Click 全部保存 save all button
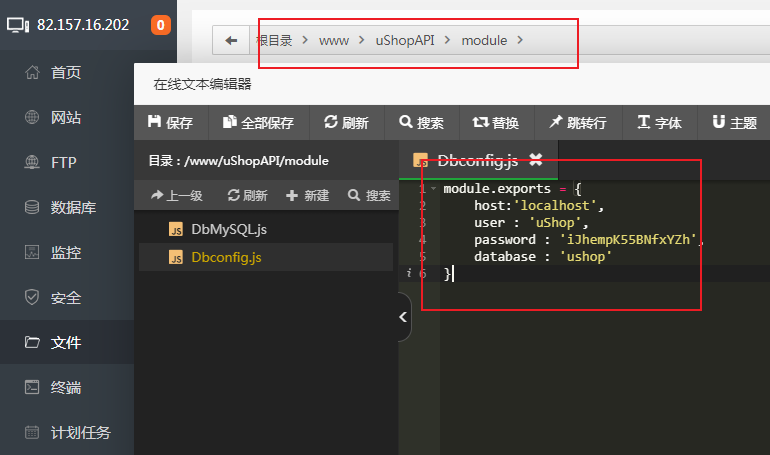 coord(258,123)
